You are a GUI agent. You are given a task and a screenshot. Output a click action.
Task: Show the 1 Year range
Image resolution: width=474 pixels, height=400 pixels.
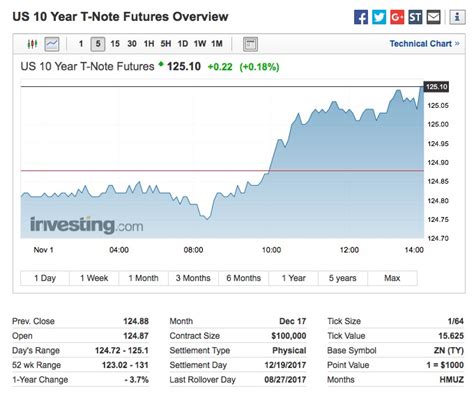coord(293,278)
